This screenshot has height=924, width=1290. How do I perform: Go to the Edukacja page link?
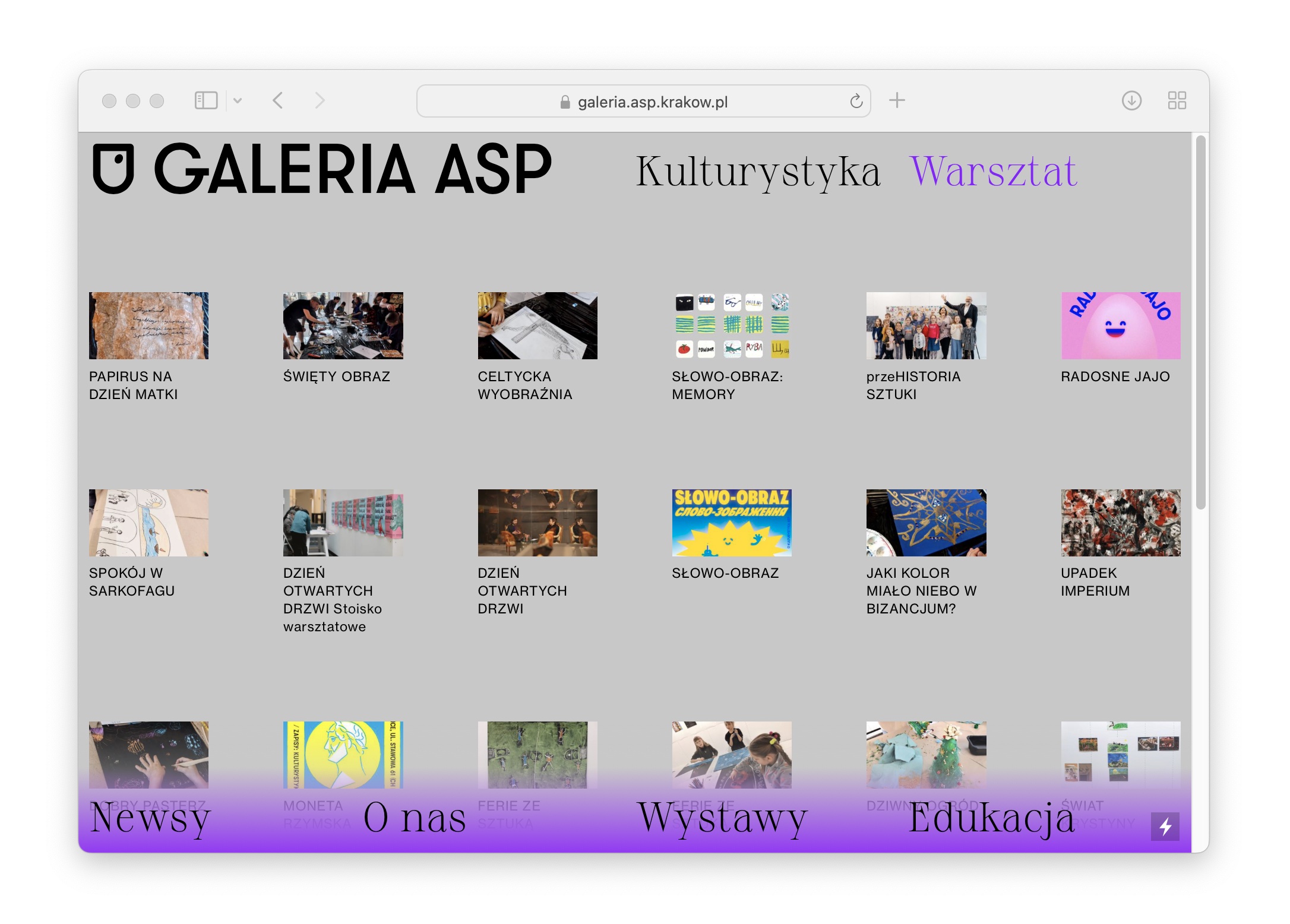pos(991,818)
